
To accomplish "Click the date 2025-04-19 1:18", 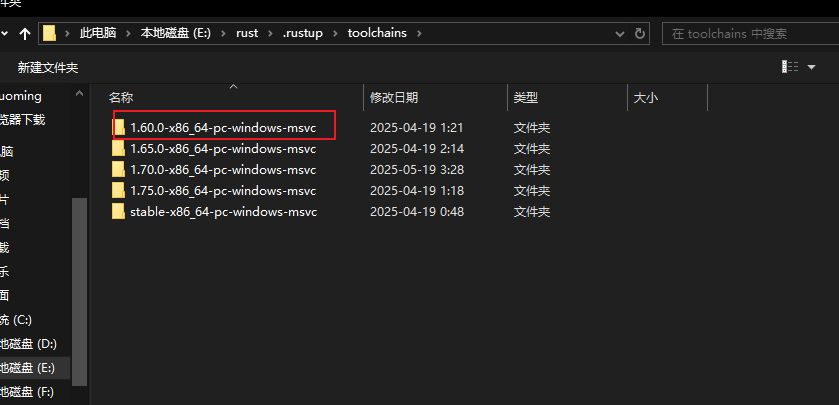I will pyautogui.click(x=417, y=191).
